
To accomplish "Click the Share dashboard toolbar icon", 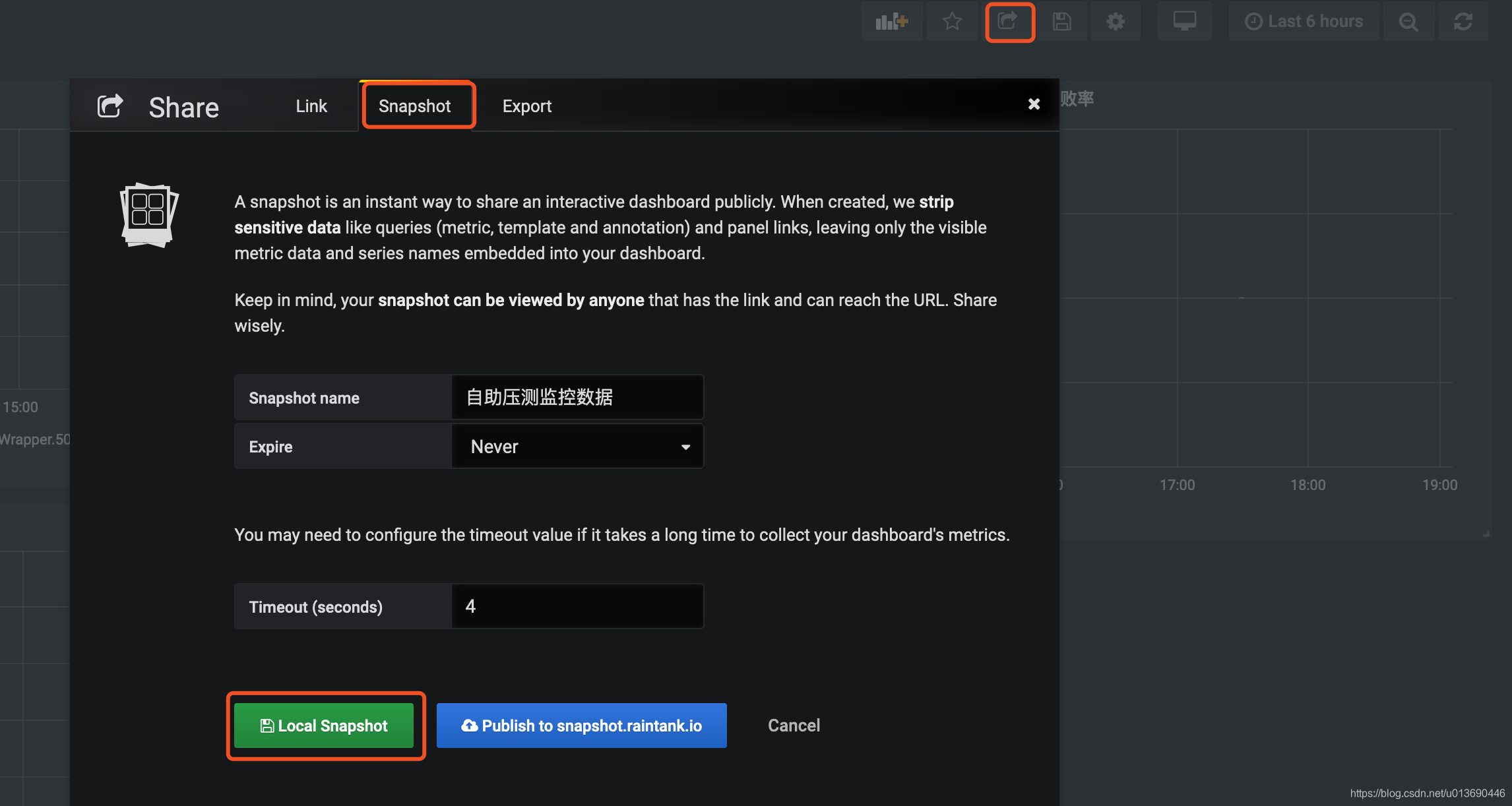I will click(x=1009, y=22).
